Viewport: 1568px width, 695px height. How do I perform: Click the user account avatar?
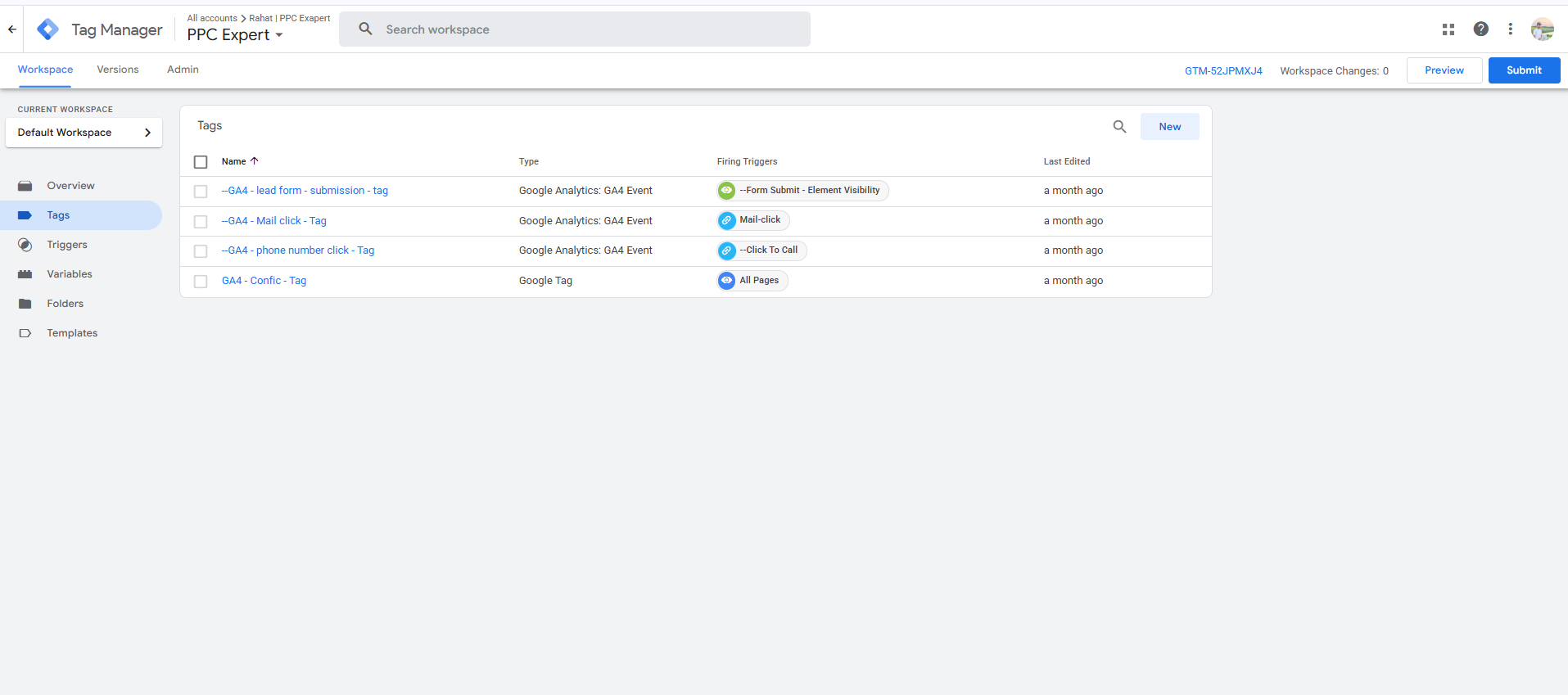click(x=1542, y=29)
